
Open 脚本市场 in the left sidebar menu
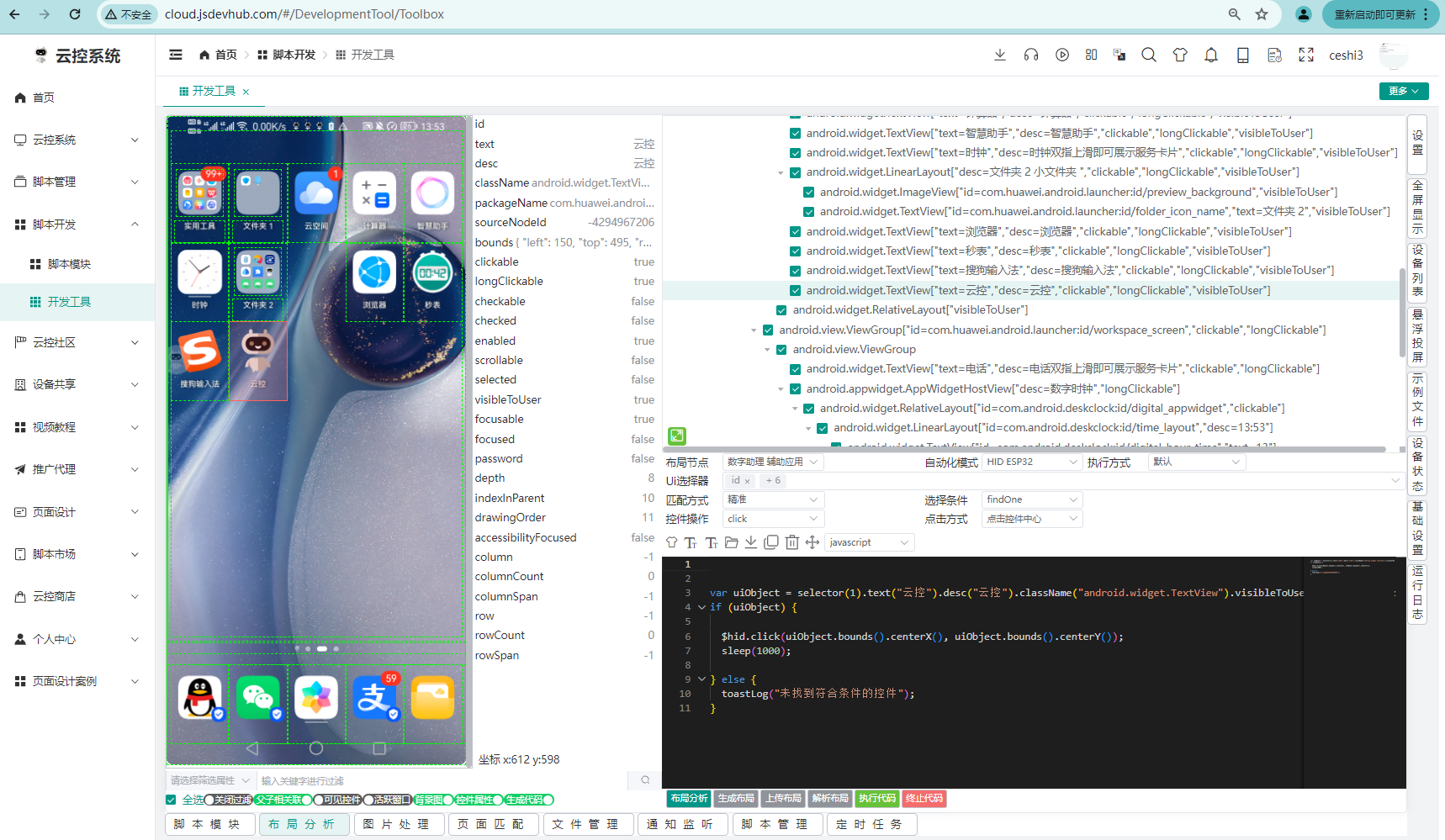(x=56, y=553)
